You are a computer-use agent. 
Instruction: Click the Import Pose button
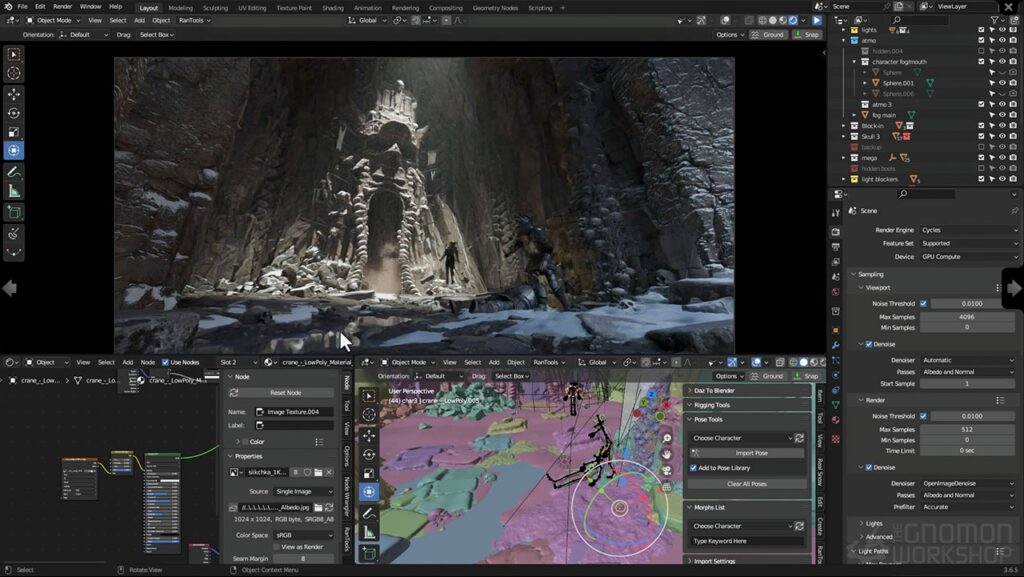click(x=747, y=453)
